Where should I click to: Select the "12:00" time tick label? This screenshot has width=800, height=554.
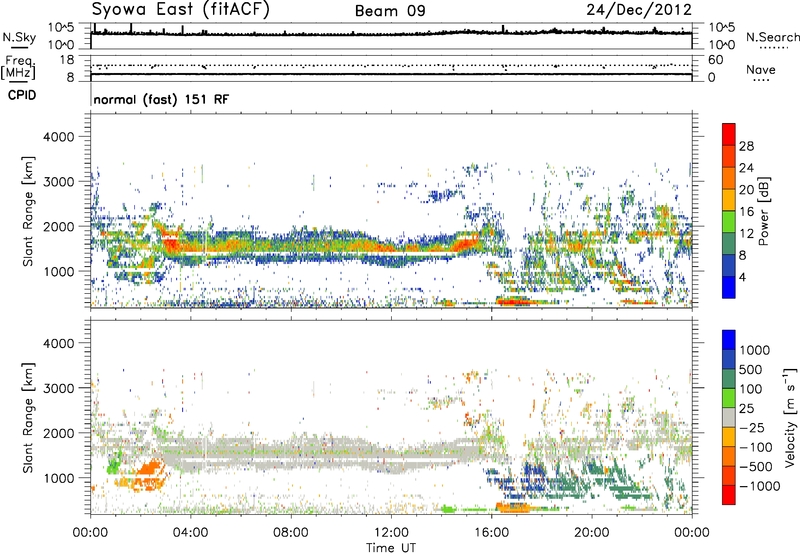(x=391, y=533)
